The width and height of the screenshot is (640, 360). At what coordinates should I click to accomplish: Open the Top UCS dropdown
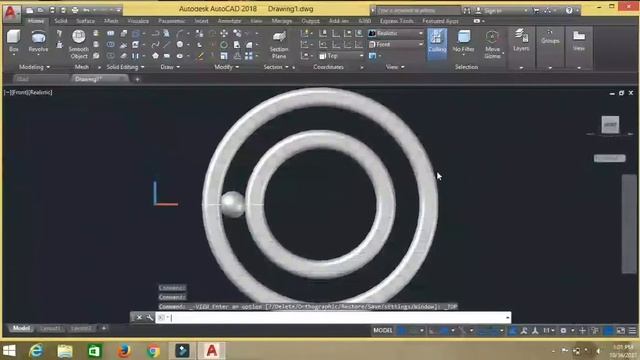coord(341,56)
